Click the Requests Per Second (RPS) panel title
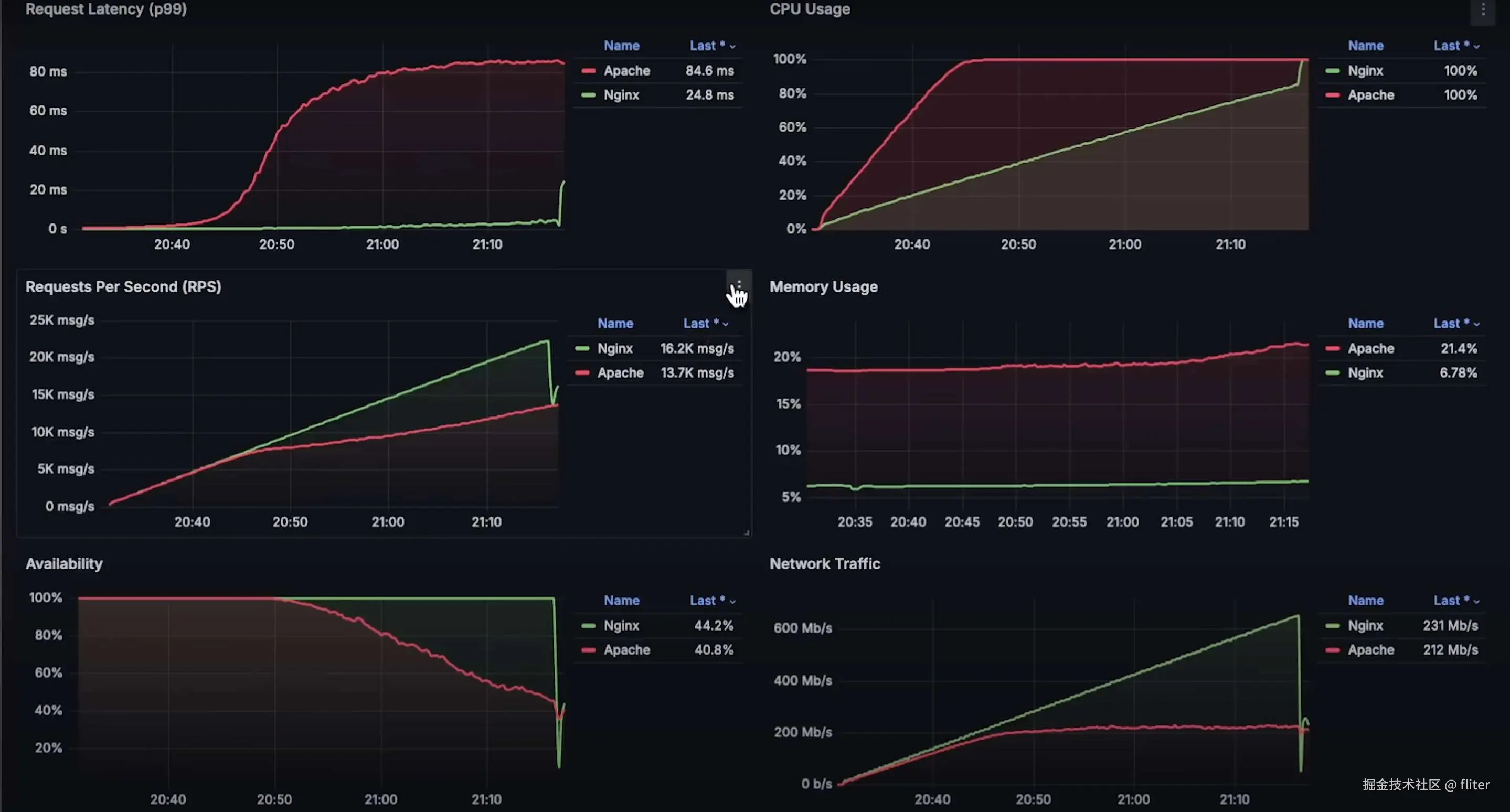 click(123, 286)
